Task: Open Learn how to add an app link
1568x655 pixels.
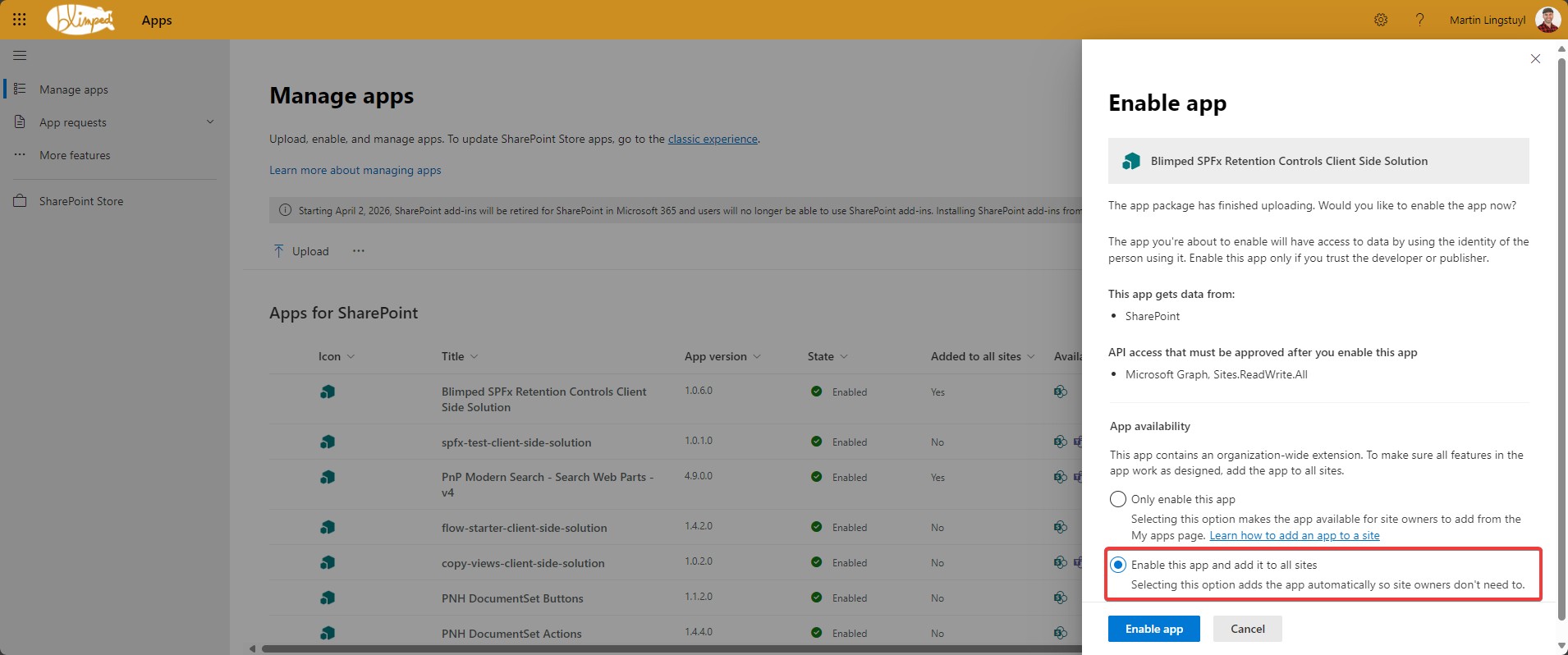Action: coord(1295,535)
